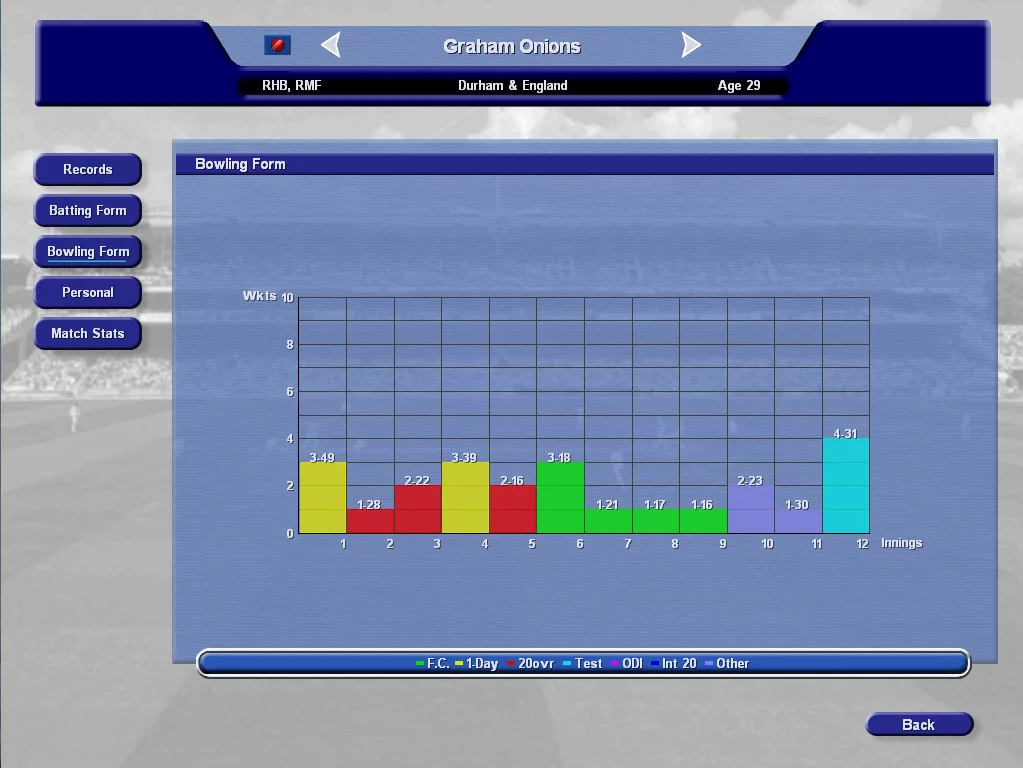Go to previous player with left arrow
This screenshot has height=768, width=1023.
coord(331,45)
